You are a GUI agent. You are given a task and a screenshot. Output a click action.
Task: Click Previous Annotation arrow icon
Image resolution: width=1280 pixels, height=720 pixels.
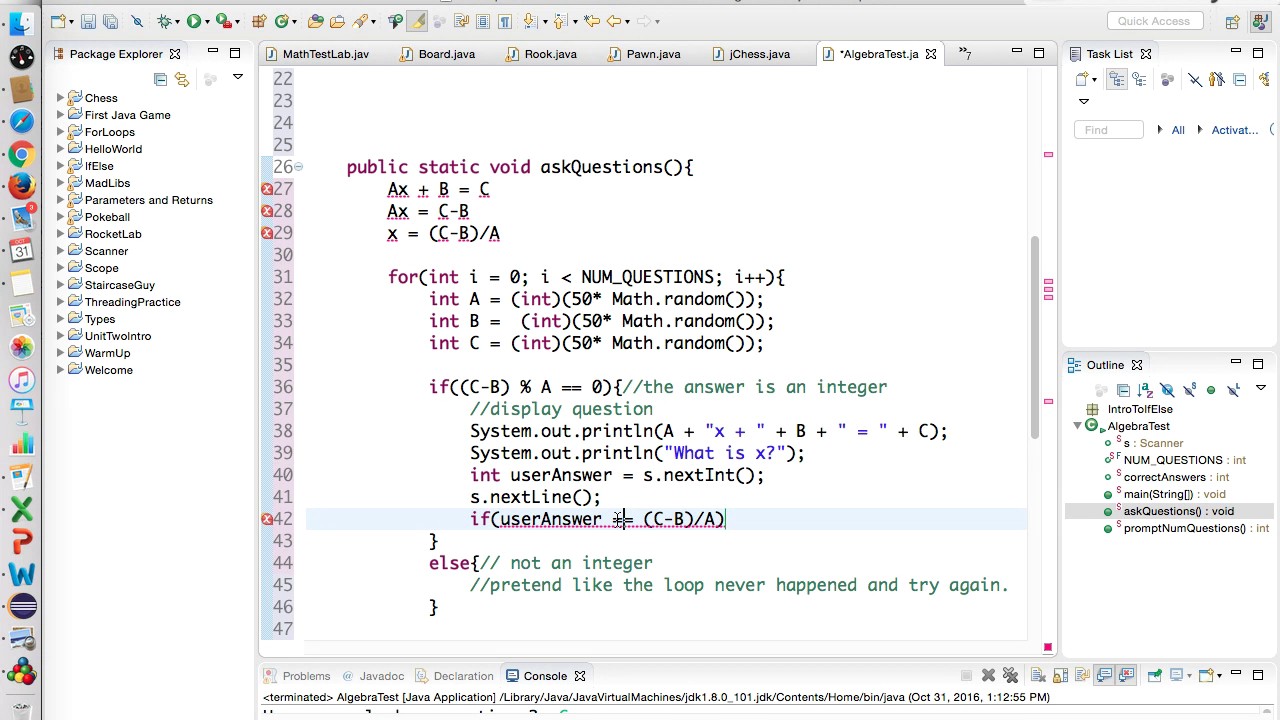(559, 21)
